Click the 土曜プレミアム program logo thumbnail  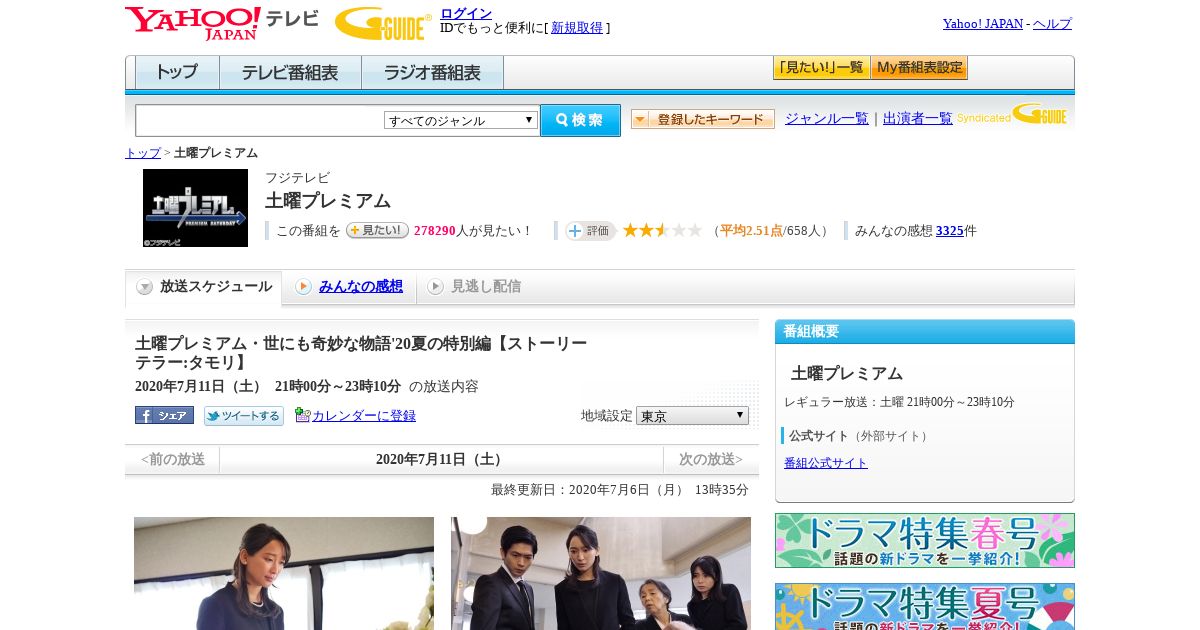[195, 208]
